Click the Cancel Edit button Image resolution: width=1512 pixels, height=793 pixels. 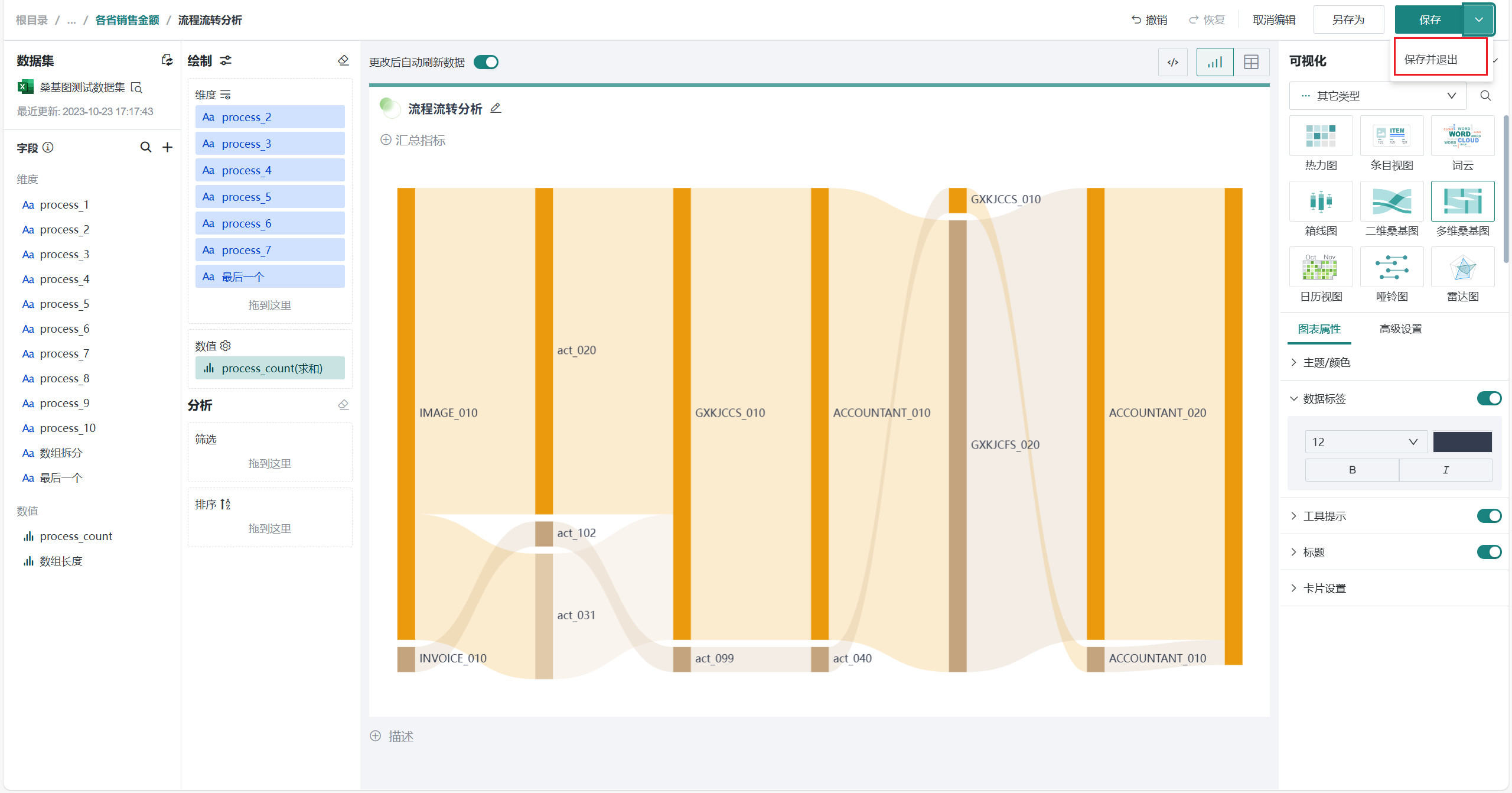pyautogui.click(x=1274, y=20)
